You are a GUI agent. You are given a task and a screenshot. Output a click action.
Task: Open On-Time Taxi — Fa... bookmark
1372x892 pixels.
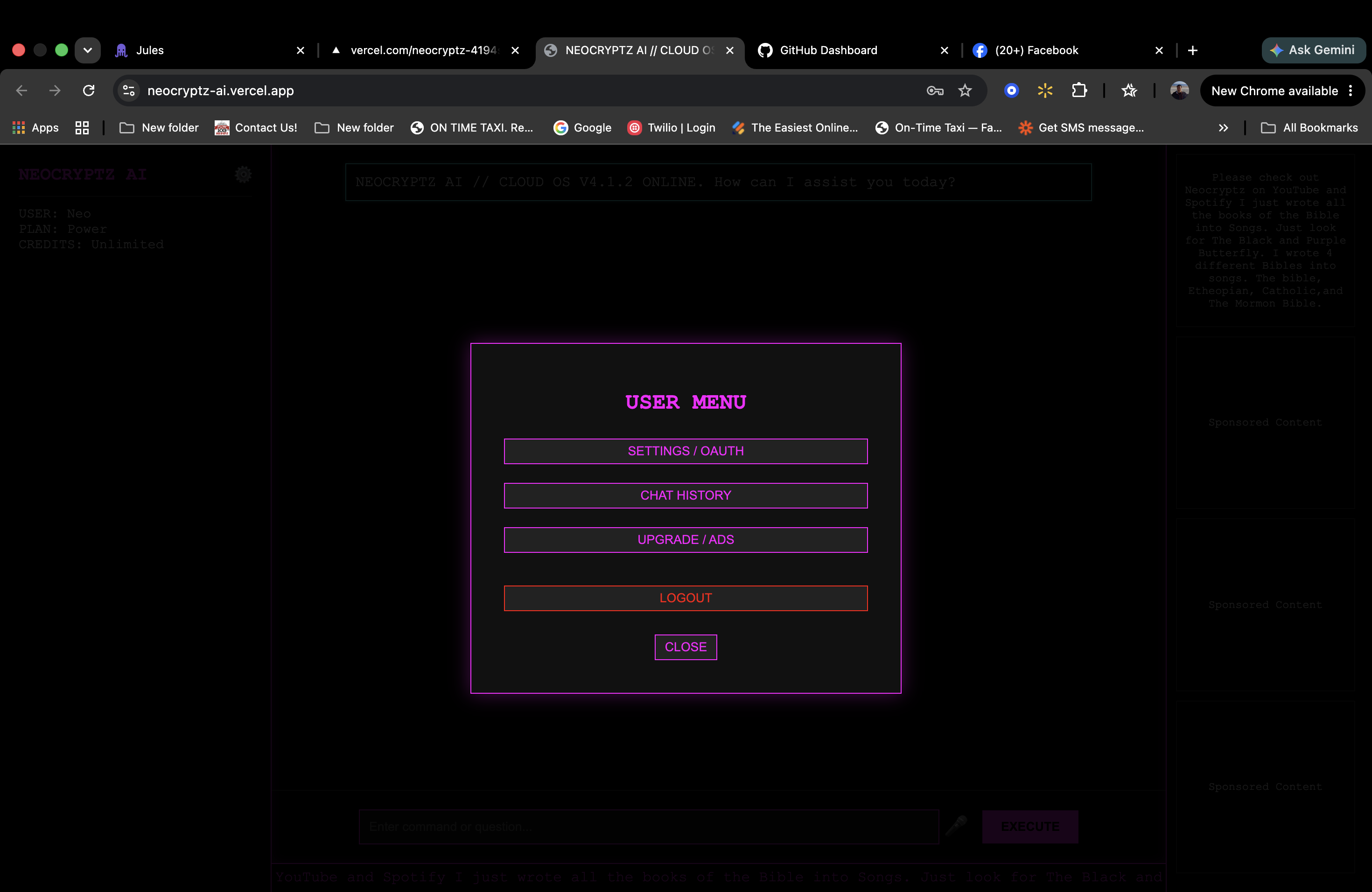click(938, 128)
